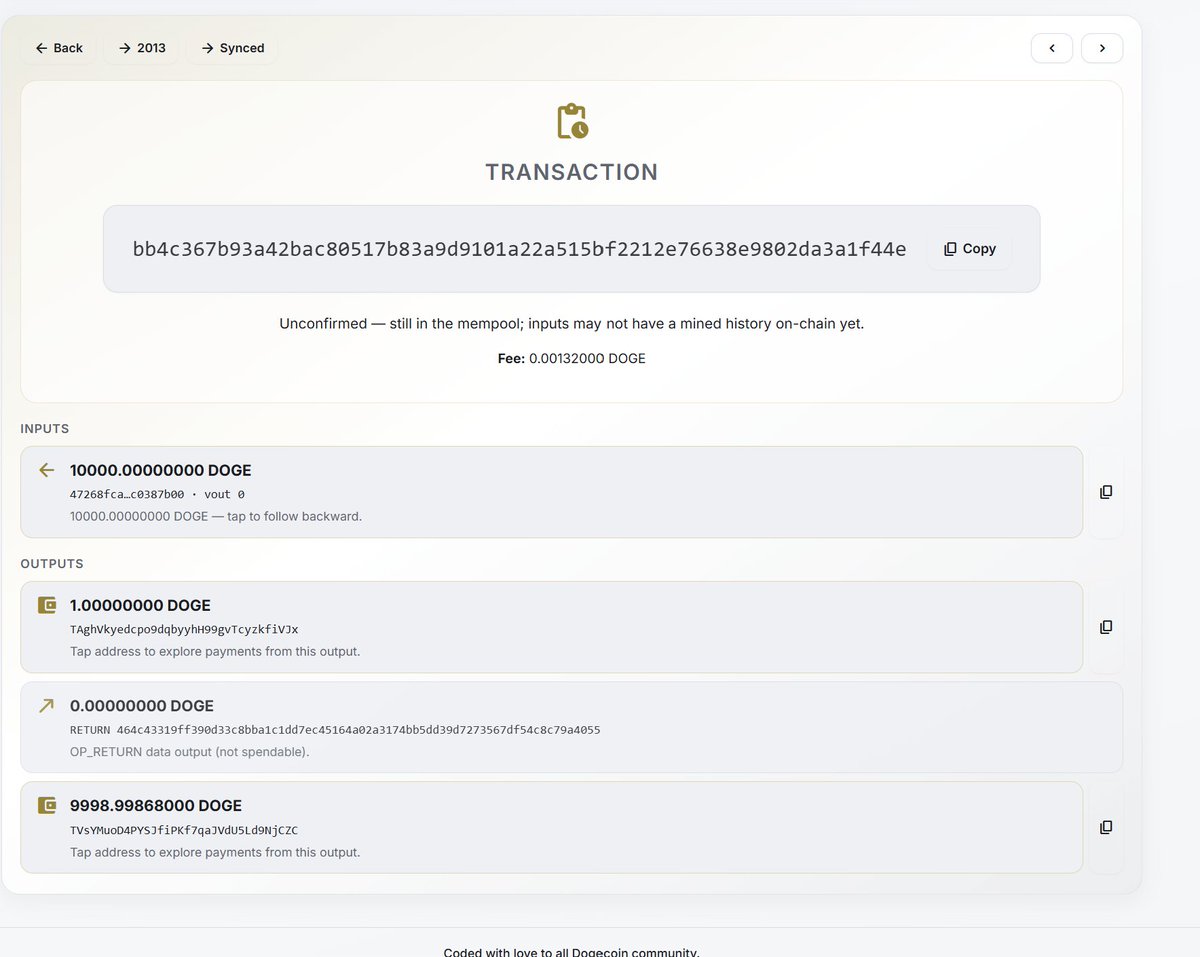Copy the TVsYMuoD4PYSJ… output address
The width and height of the screenshot is (1200, 957).
[x=1106, y=827]
